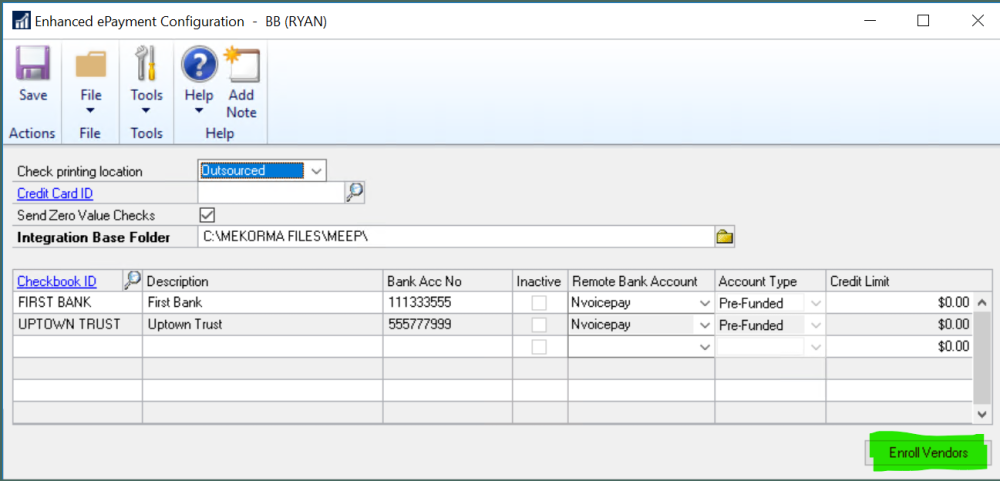This screenshot has height=481, width=1000.
Task: Click in the Credit Card ID input field
Action: click(x=271, y=193)
